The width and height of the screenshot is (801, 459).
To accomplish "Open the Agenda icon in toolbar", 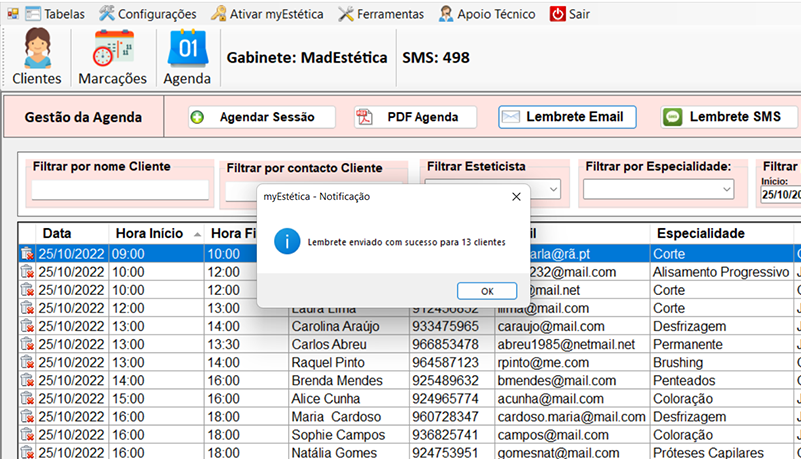I will click(187, 57).
